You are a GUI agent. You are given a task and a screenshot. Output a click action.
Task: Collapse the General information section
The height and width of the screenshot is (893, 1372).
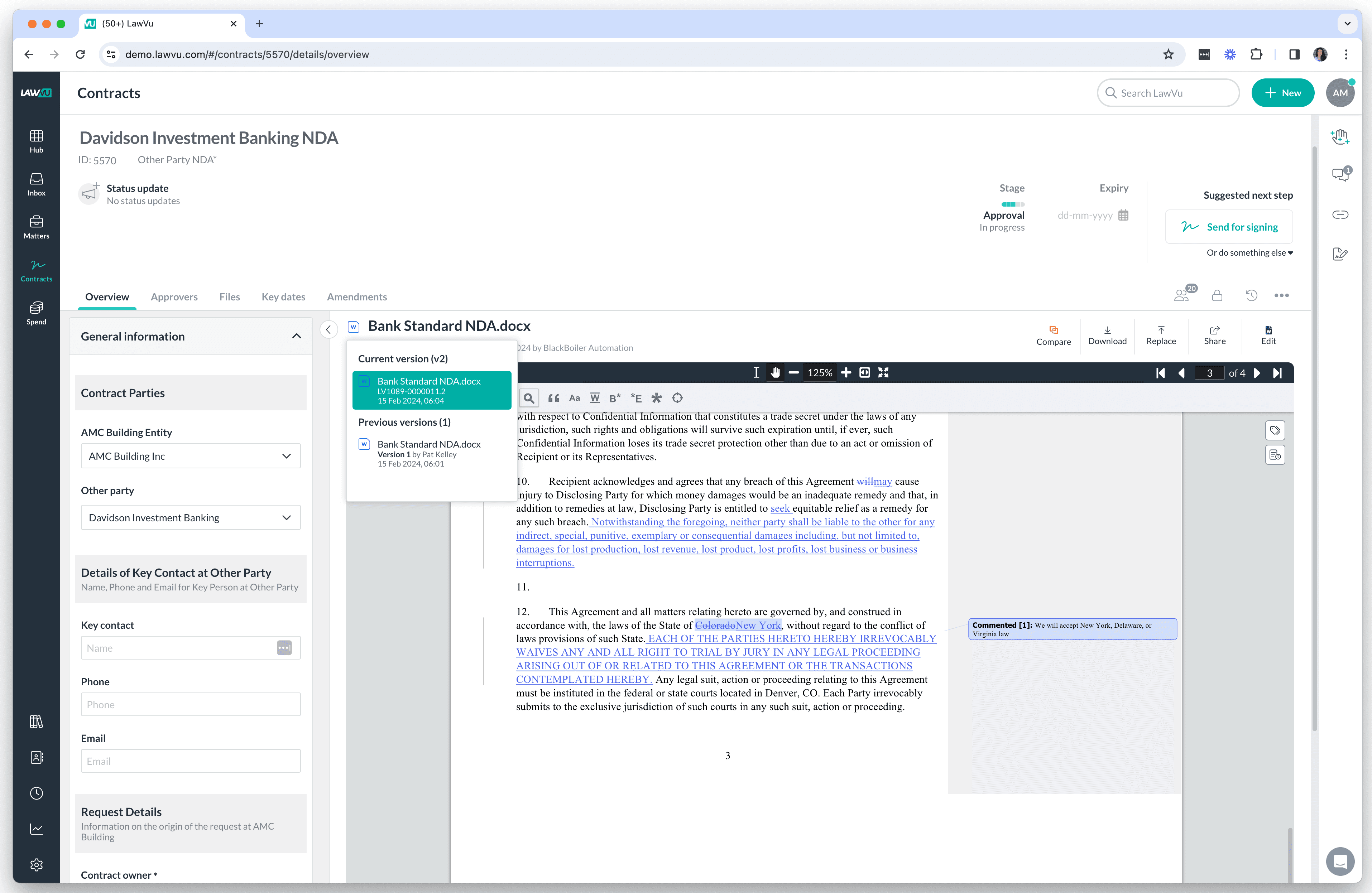[x=296, y=337]
